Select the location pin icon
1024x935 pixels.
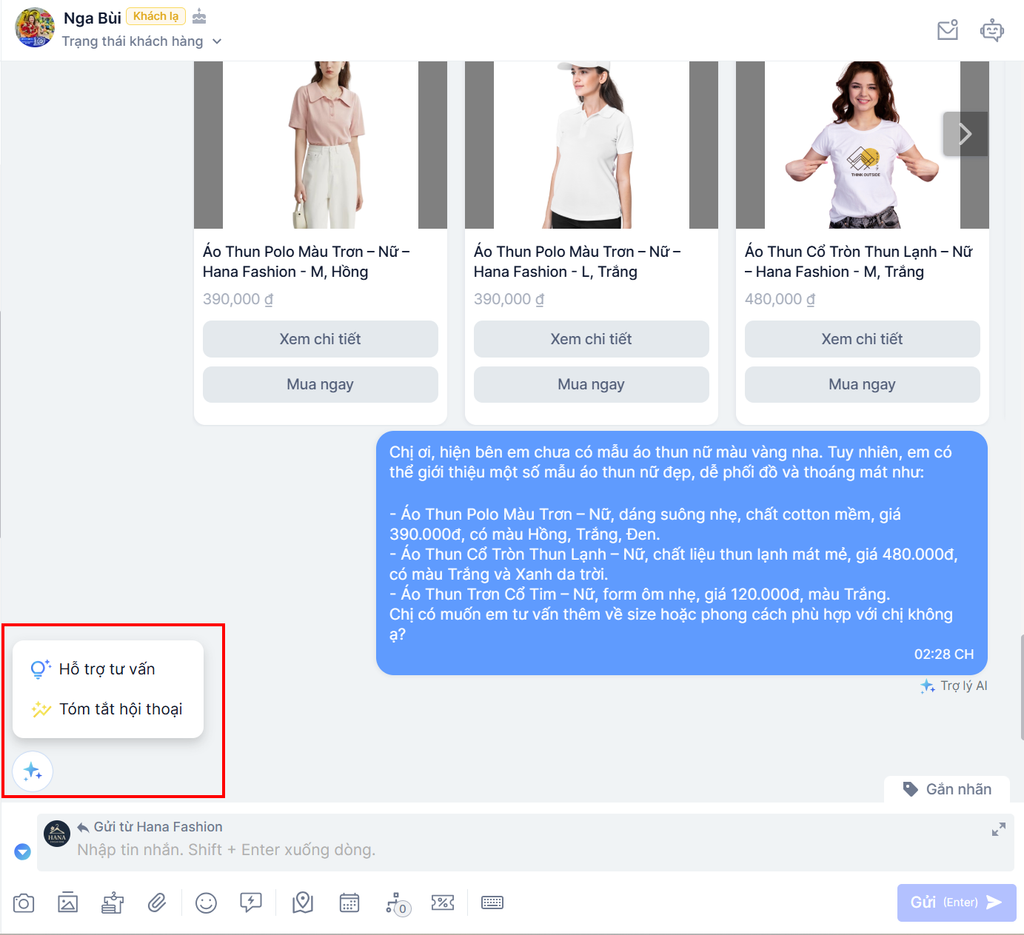click(300, 902)
